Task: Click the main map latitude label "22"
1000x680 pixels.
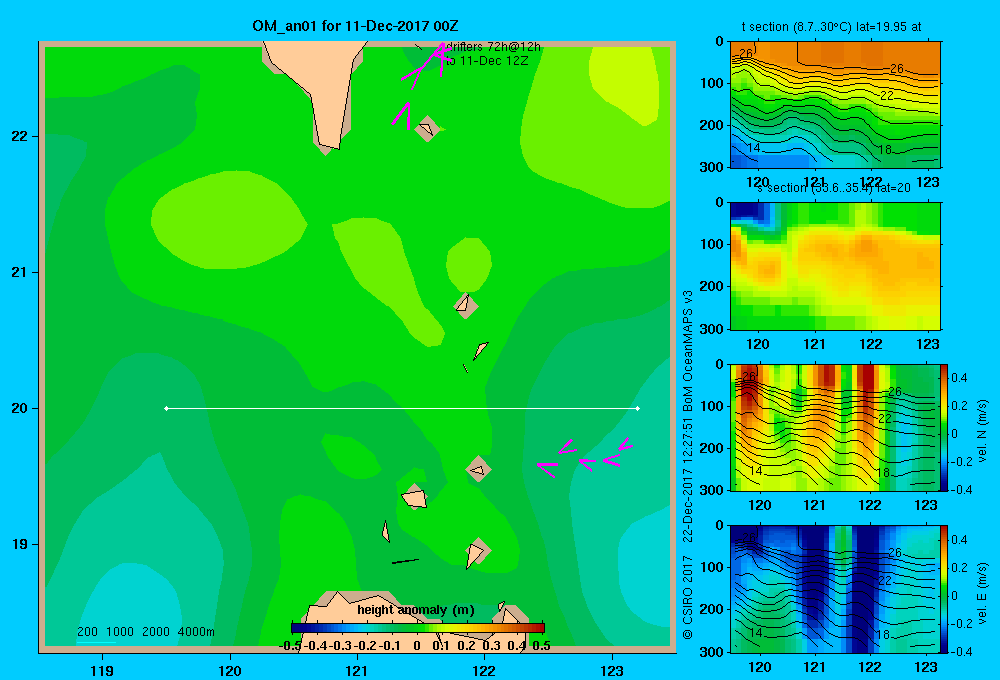Action: [19, 136]
